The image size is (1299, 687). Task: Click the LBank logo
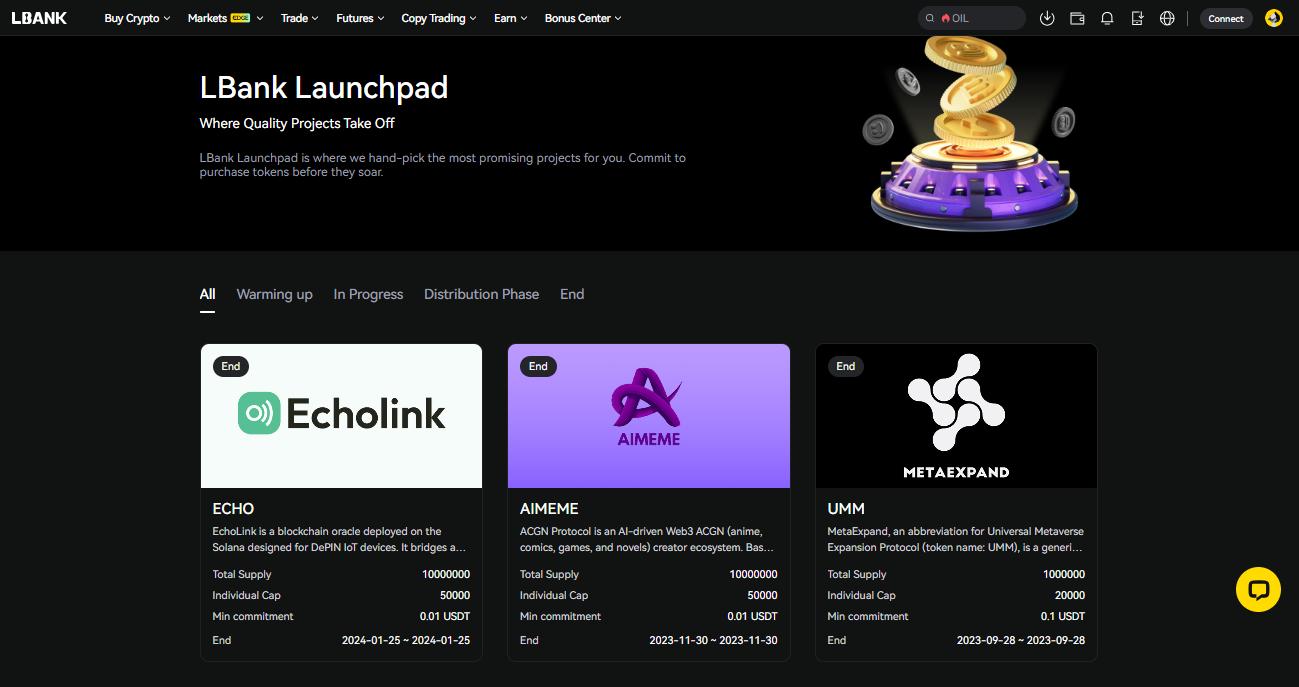(39, 17)
